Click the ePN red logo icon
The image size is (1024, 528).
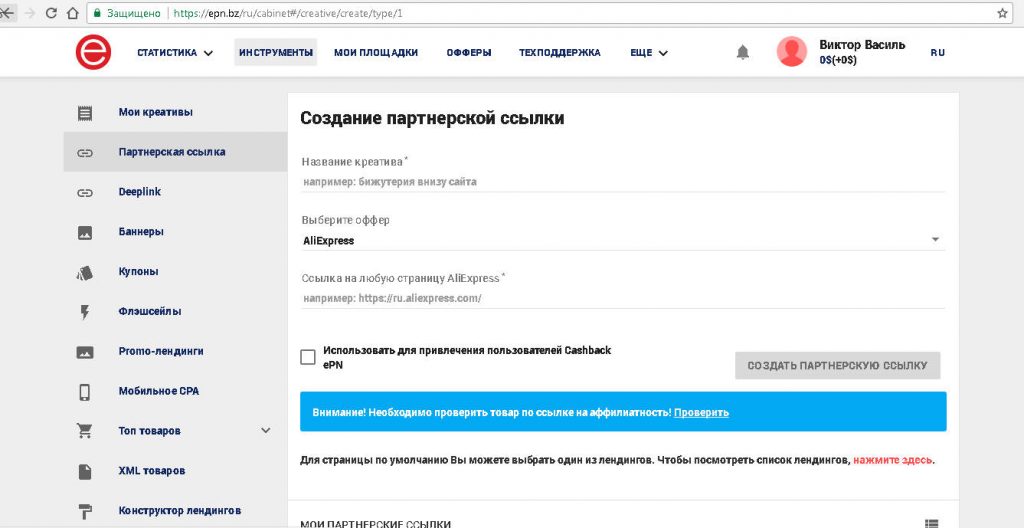point(93,52)
